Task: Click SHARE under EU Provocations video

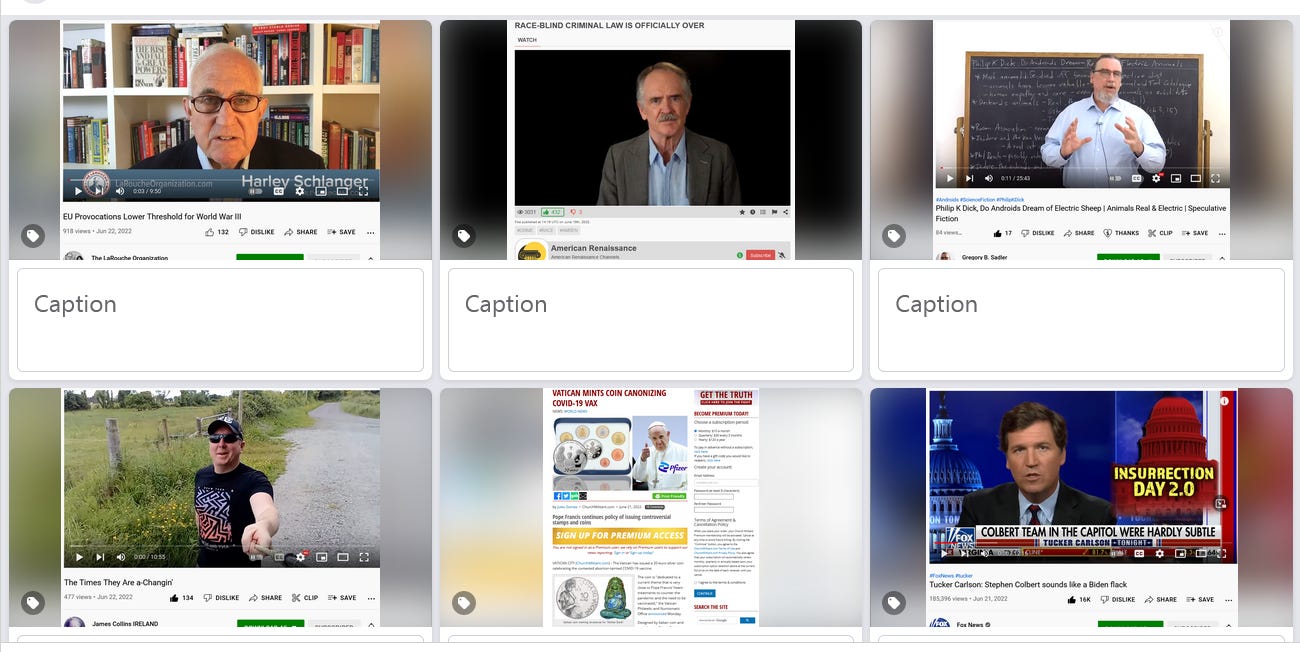Action: pos(300,232)
